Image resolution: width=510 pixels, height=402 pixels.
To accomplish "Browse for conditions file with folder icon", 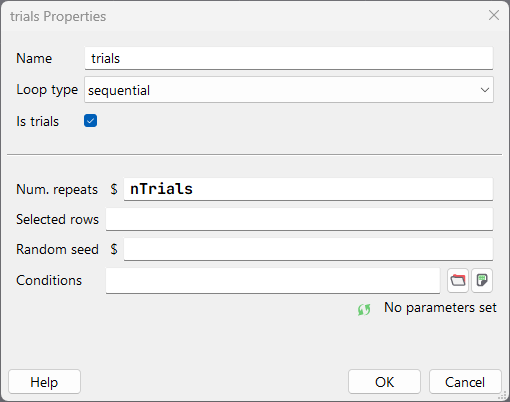I will (458, 280).
